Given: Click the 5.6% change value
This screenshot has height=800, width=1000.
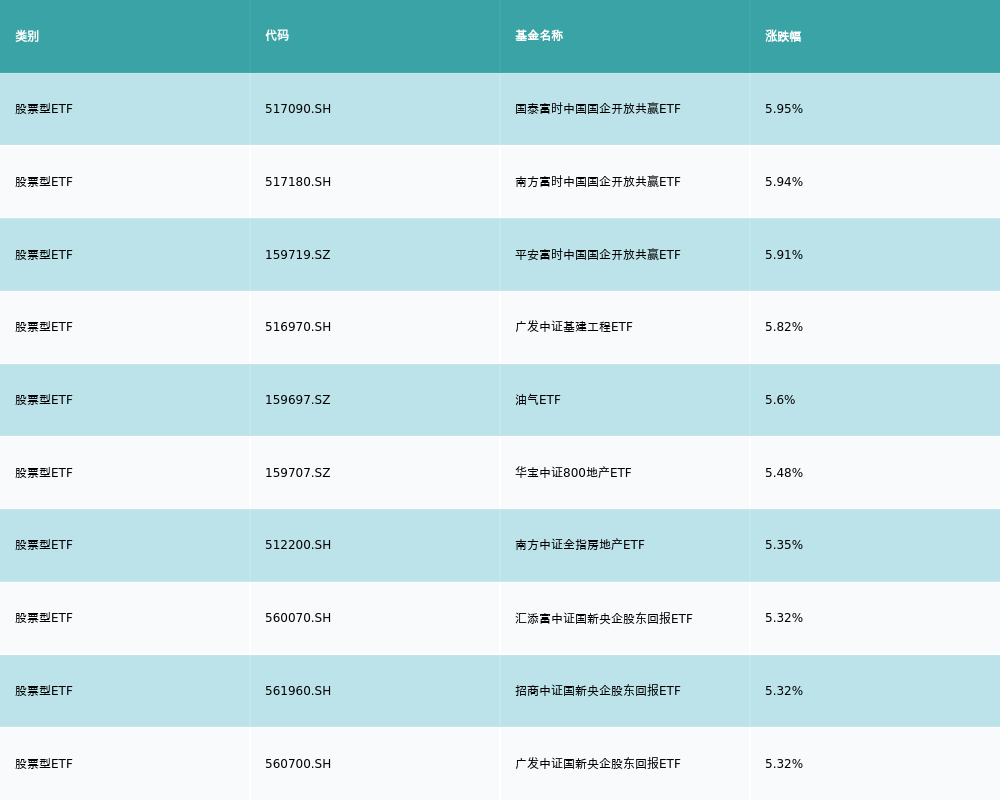Looking at the screenshot, I should pyautogui.click(x=780, y=400).
